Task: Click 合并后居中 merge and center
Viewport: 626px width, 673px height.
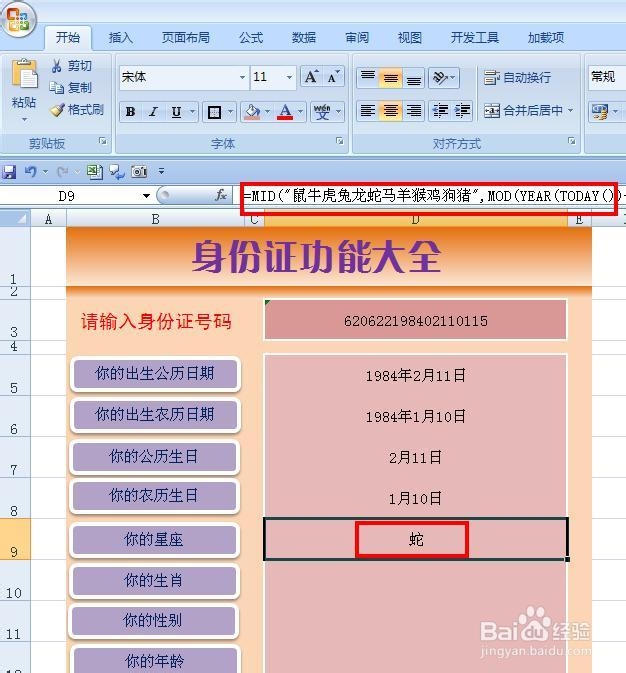Action: coord(523,111)
